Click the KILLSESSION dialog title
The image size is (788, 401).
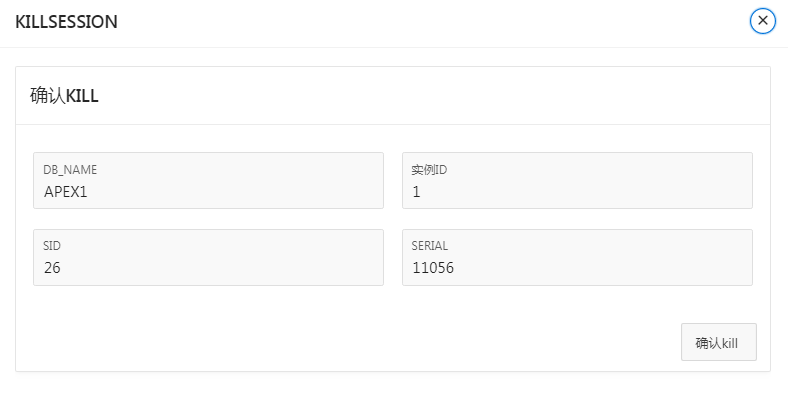66,21
